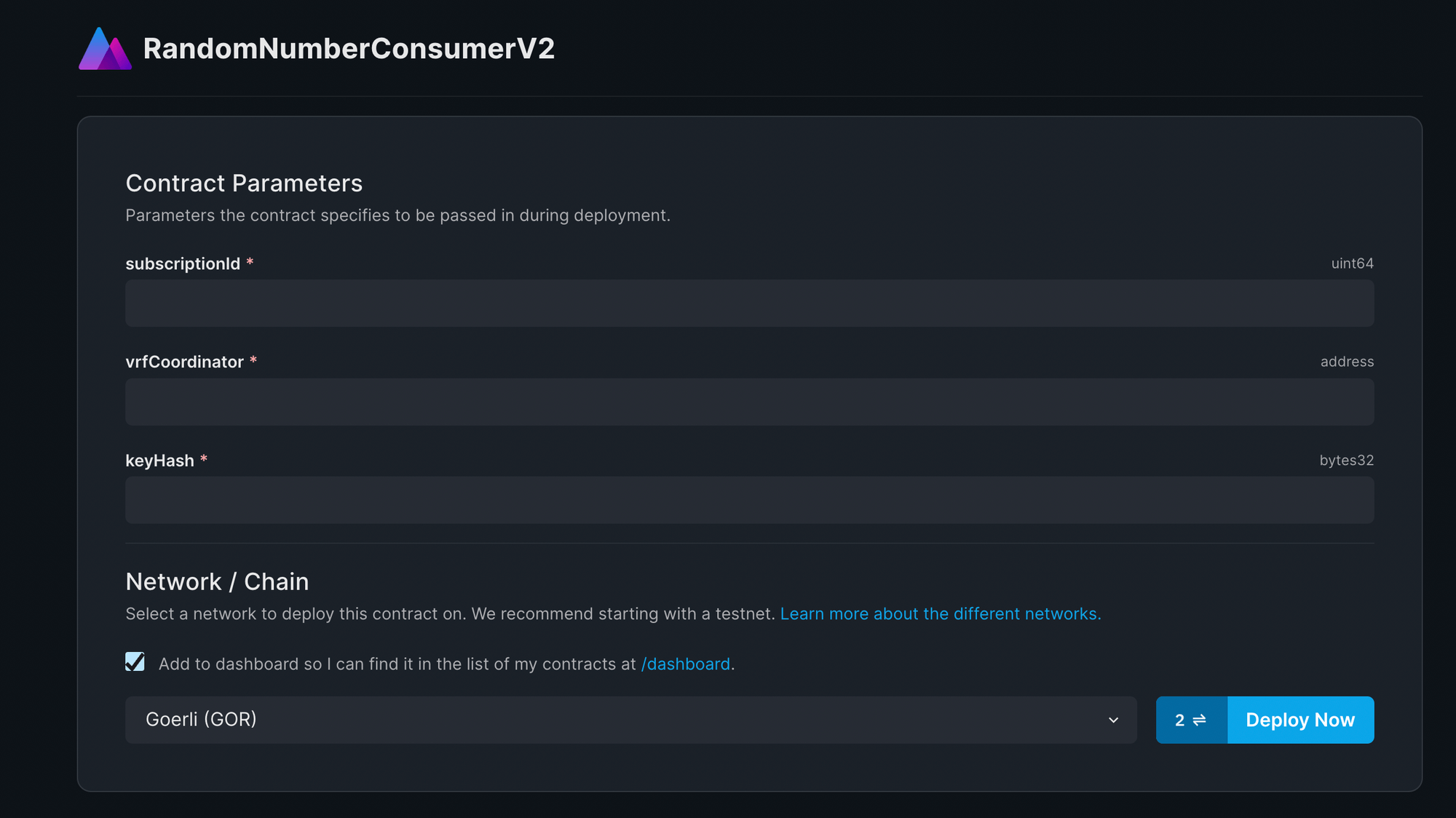Open the network dropdown chevron icon
This screenshot has height=818, width=1456.
click(1113, 720)
